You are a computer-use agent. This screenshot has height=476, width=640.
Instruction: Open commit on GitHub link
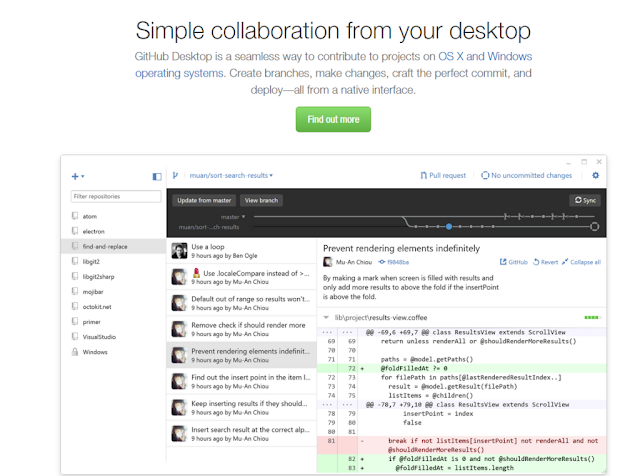(513, 262)
